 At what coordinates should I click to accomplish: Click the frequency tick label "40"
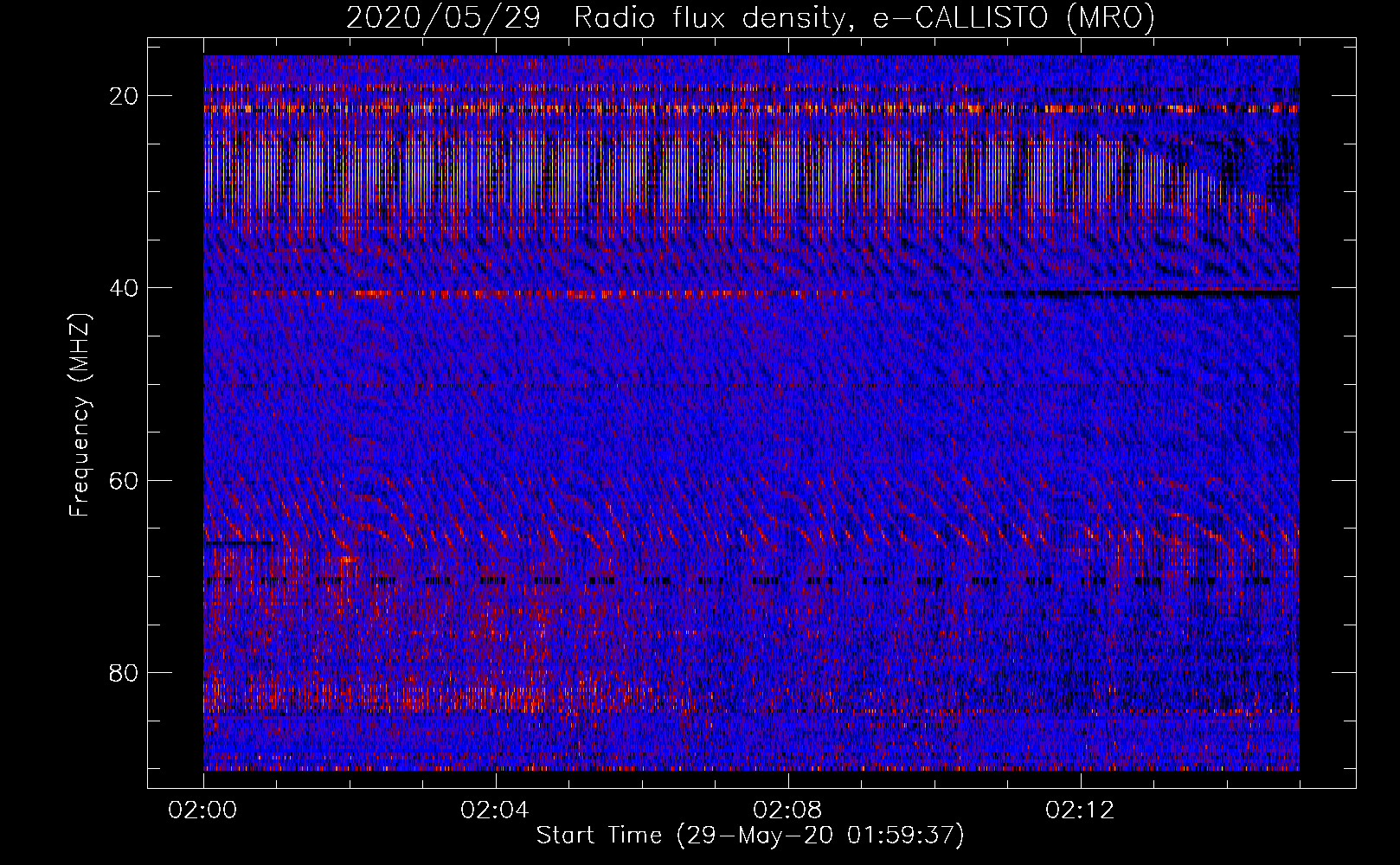(124, 288)
